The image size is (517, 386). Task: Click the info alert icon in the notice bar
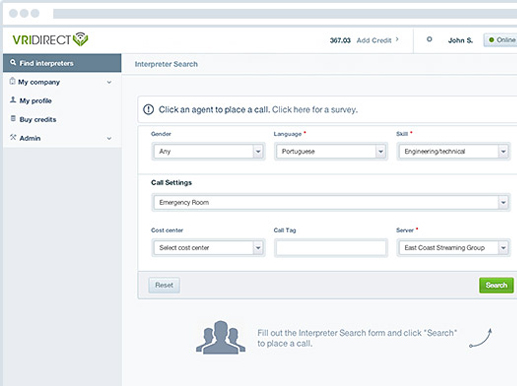(x=148, y=109)
